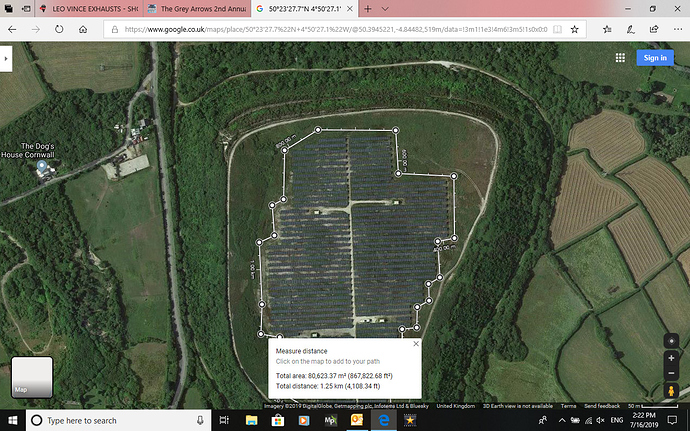Show hidden system tray icons
The image size is (690, 431).
[562, 420]
